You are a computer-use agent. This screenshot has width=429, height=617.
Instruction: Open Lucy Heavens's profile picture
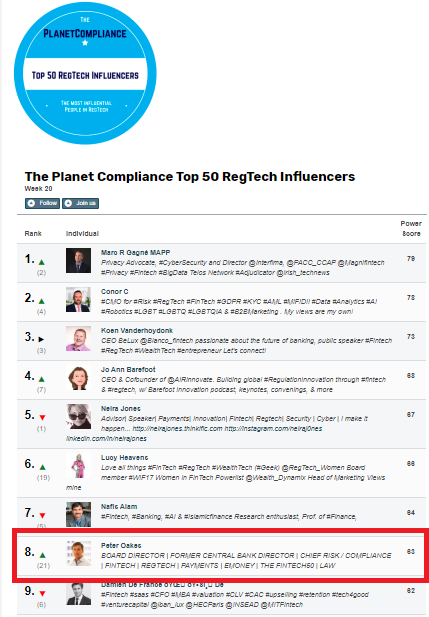coord(78,466)
